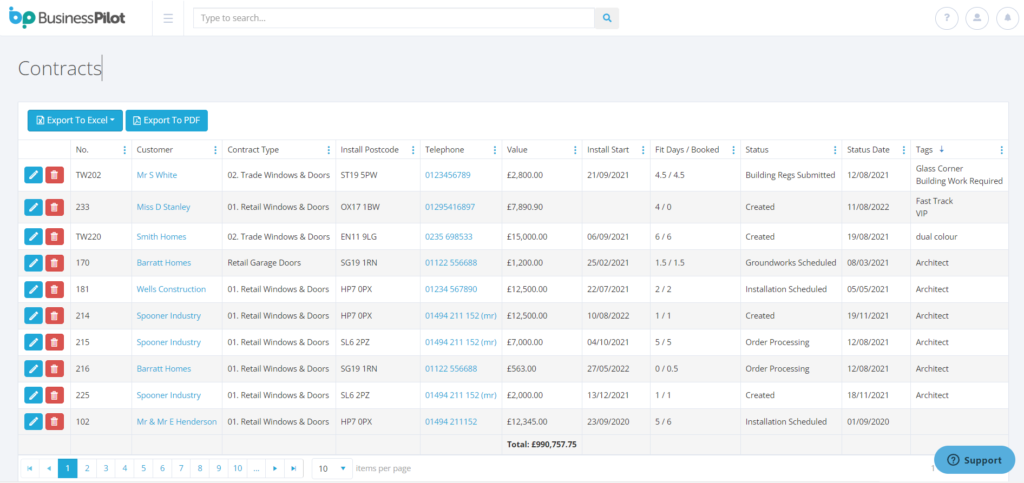
Task: Open the Export To Excel dropdown
Action: click(75, 120)
